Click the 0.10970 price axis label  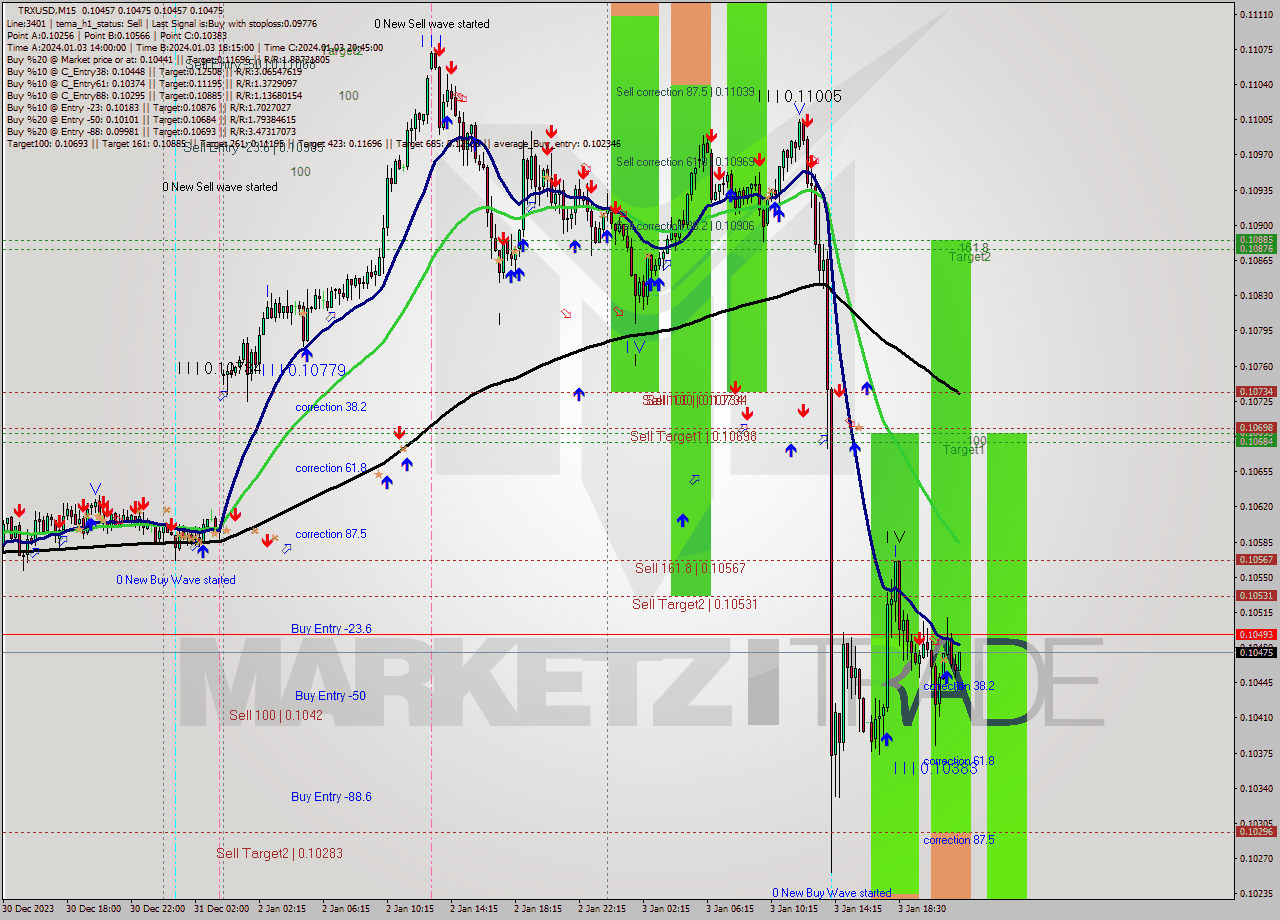[x=1256, y=155]
